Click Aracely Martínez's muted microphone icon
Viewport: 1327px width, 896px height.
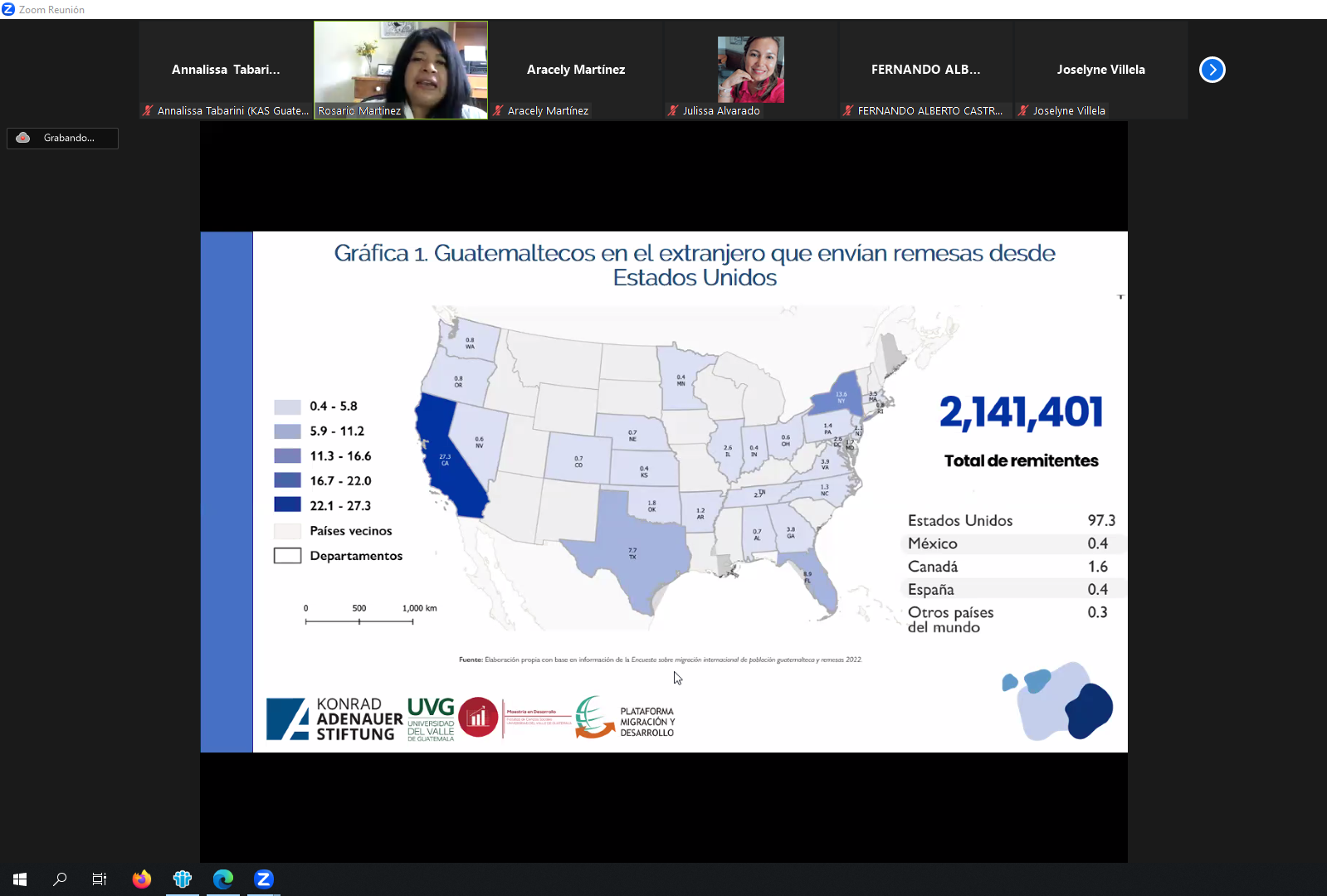click(498, 110)
